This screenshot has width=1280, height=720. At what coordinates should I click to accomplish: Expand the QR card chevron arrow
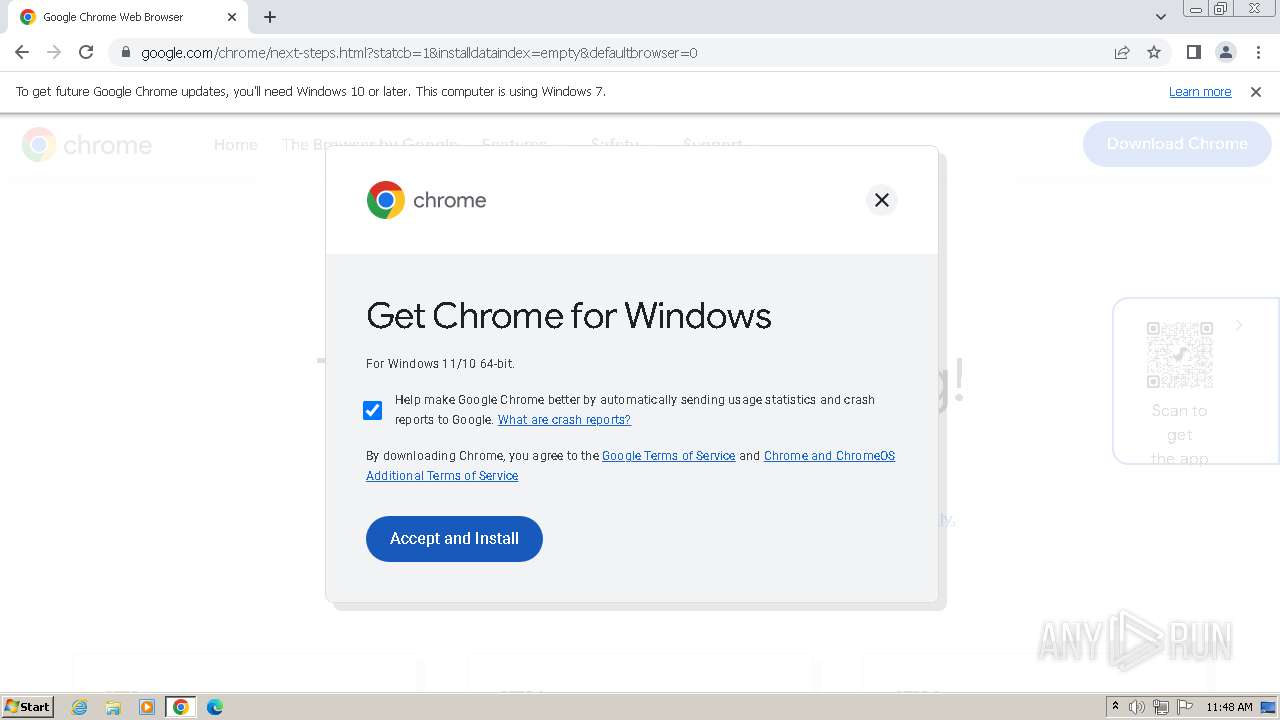point(1240,325)
